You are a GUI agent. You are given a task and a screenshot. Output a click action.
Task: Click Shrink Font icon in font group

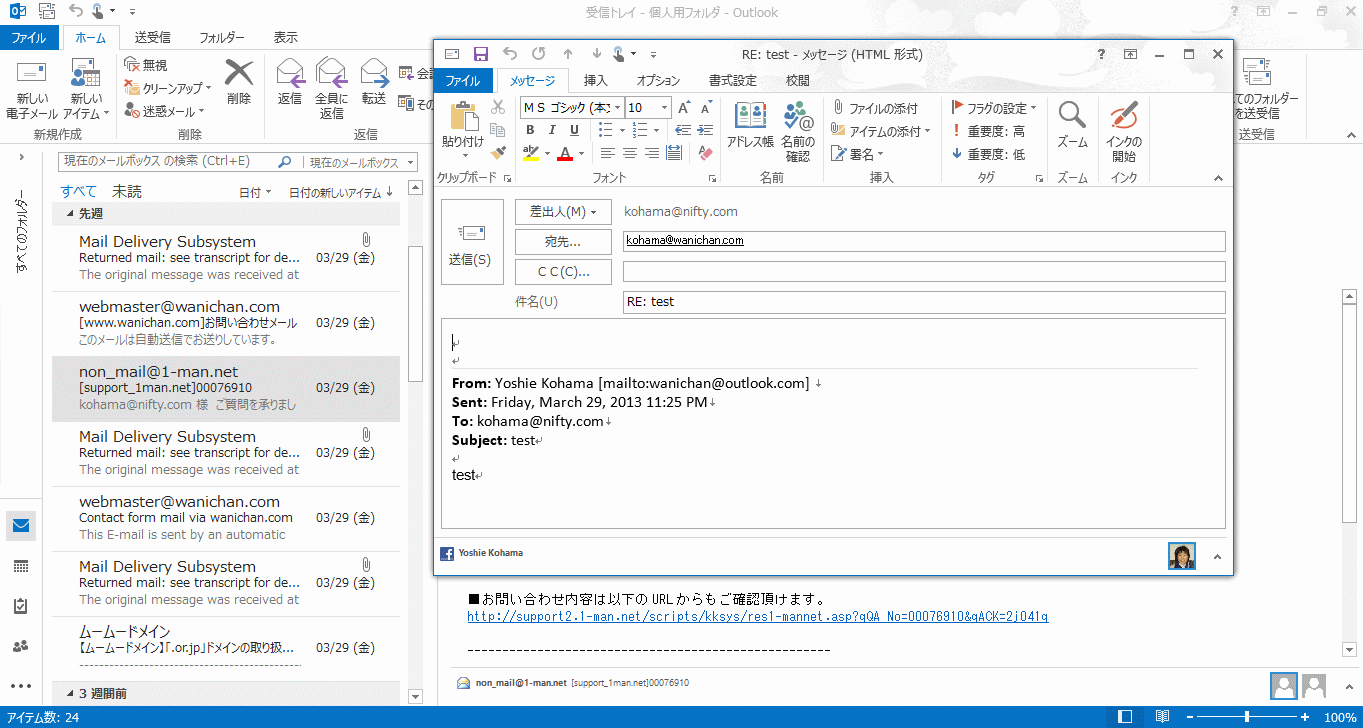[x=705, y=108]
